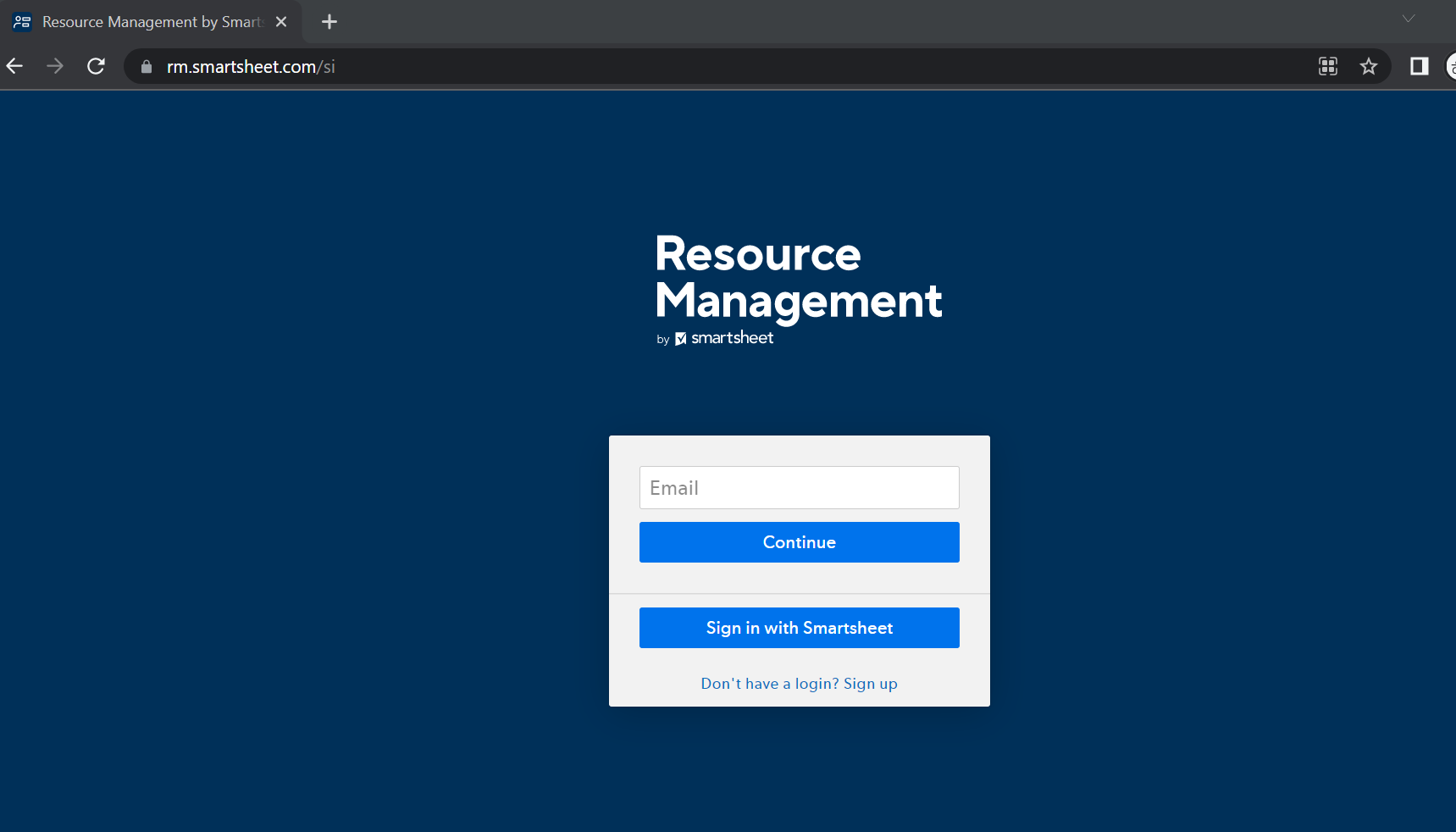The width and height of the screenshot is (1456, 832).
Task: Go back using the browser back arrow
Action: 14,66
